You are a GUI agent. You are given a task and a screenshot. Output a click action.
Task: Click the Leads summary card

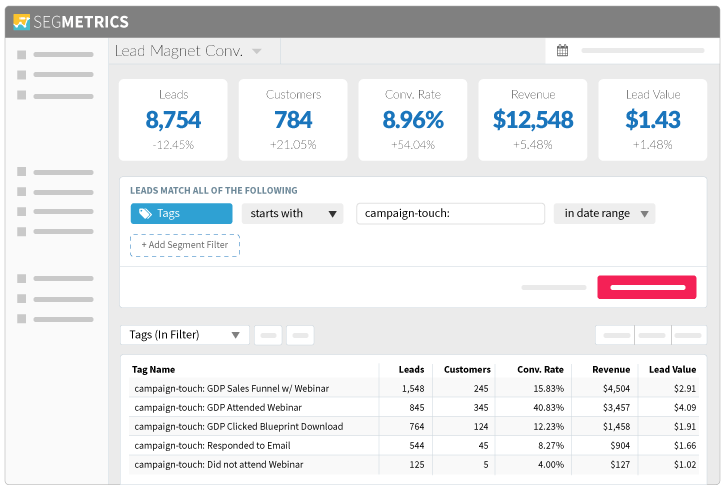(x=173, y=120)
